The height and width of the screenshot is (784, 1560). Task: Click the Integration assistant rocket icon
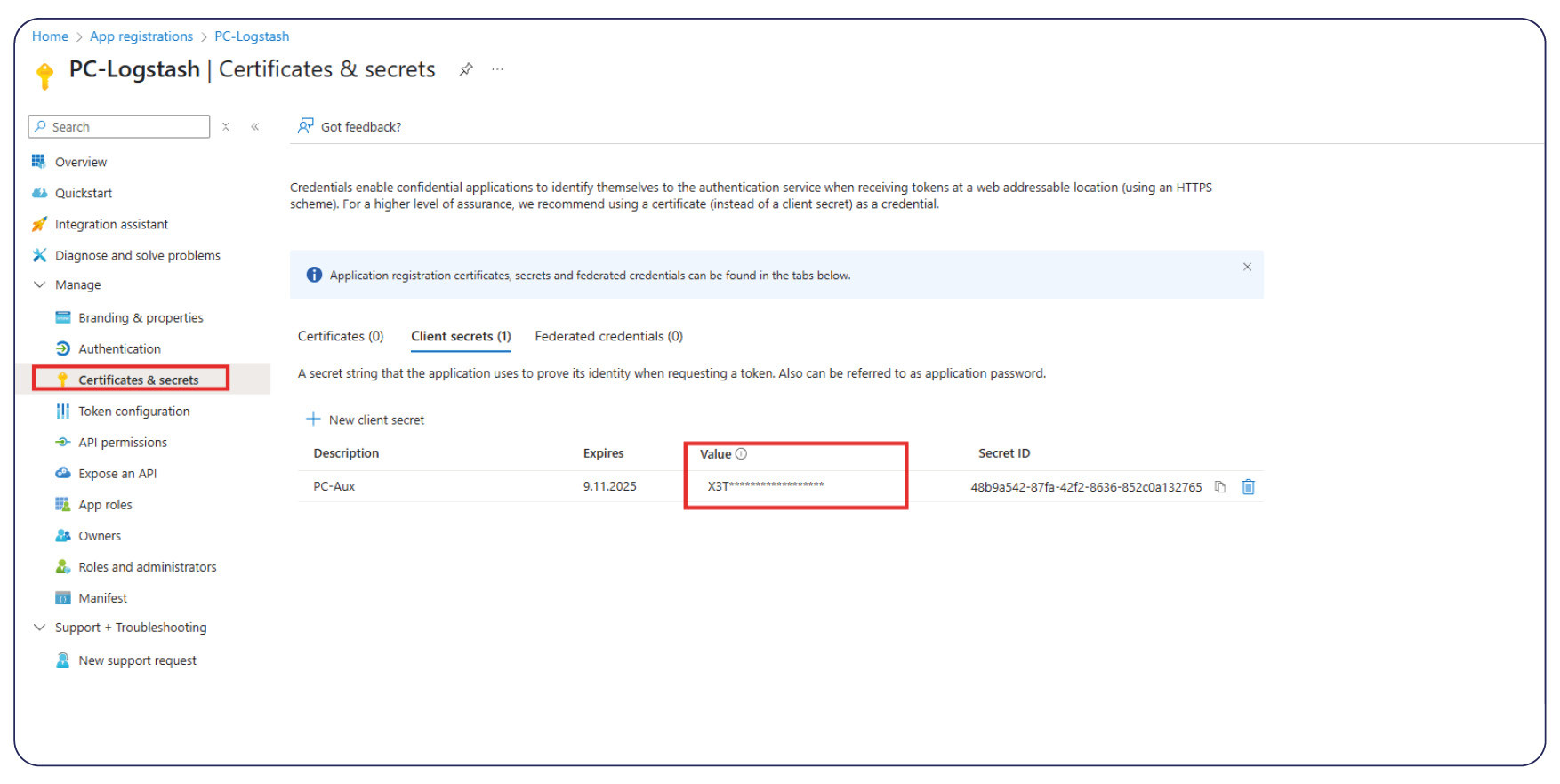pos(39,224)
